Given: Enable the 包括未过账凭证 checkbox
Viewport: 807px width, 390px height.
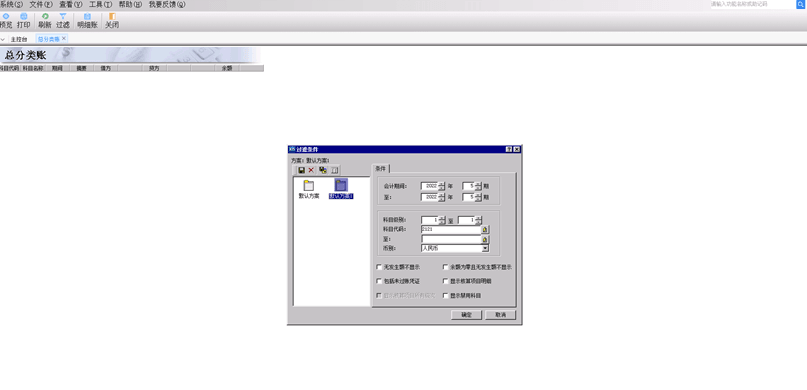Looking at the screenshot, I should (379, 281).
